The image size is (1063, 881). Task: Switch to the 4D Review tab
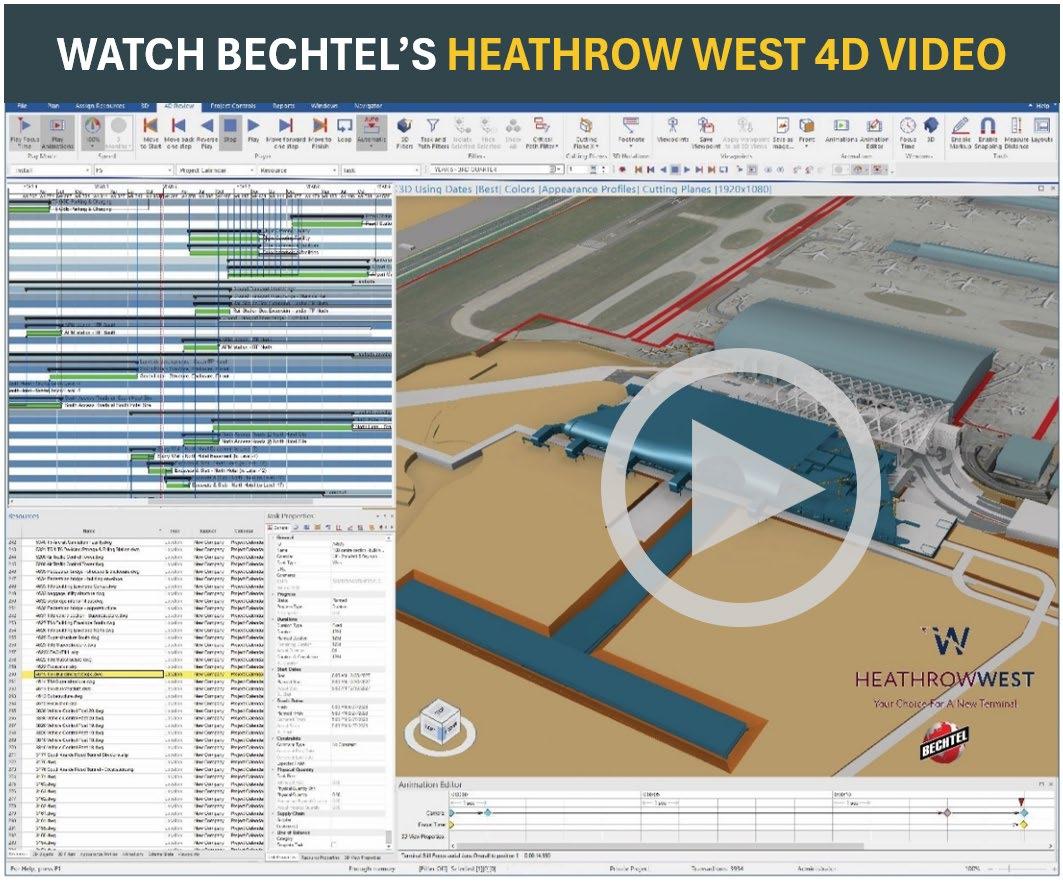coord(179,106)
